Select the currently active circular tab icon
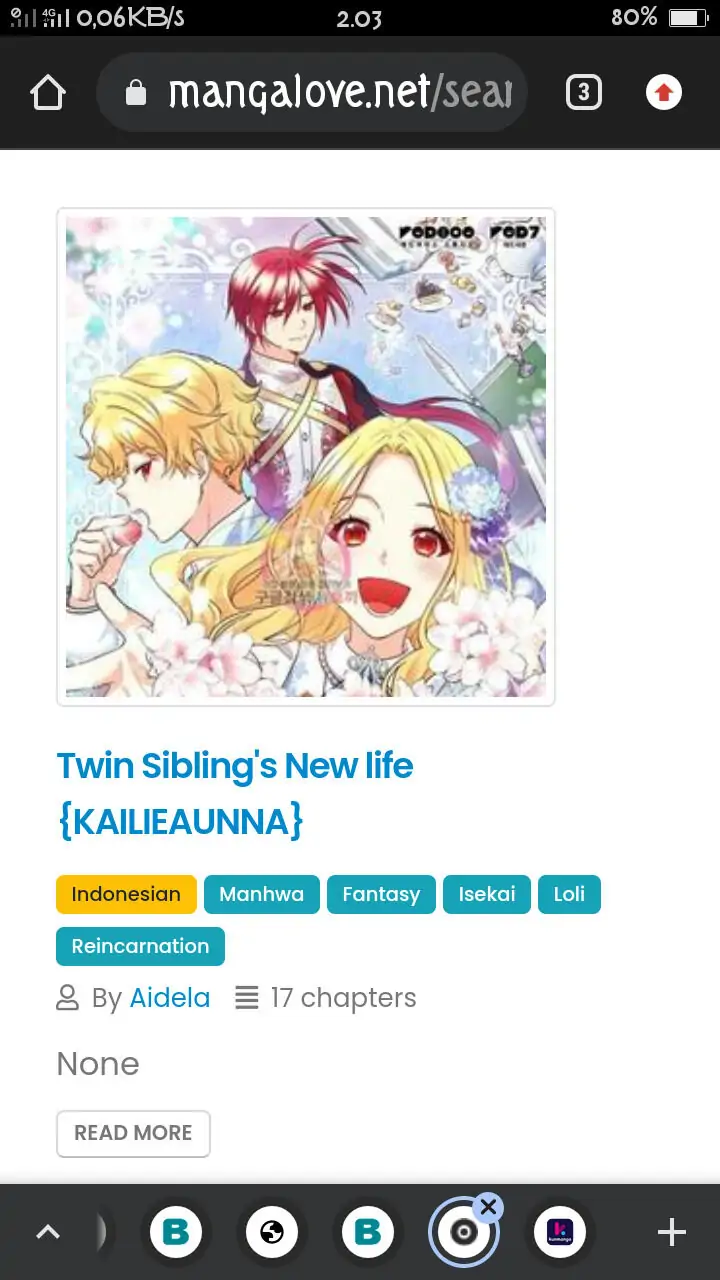Image resolution: width=720 pixels, height=1280 pixels. tap(463, 1233)
